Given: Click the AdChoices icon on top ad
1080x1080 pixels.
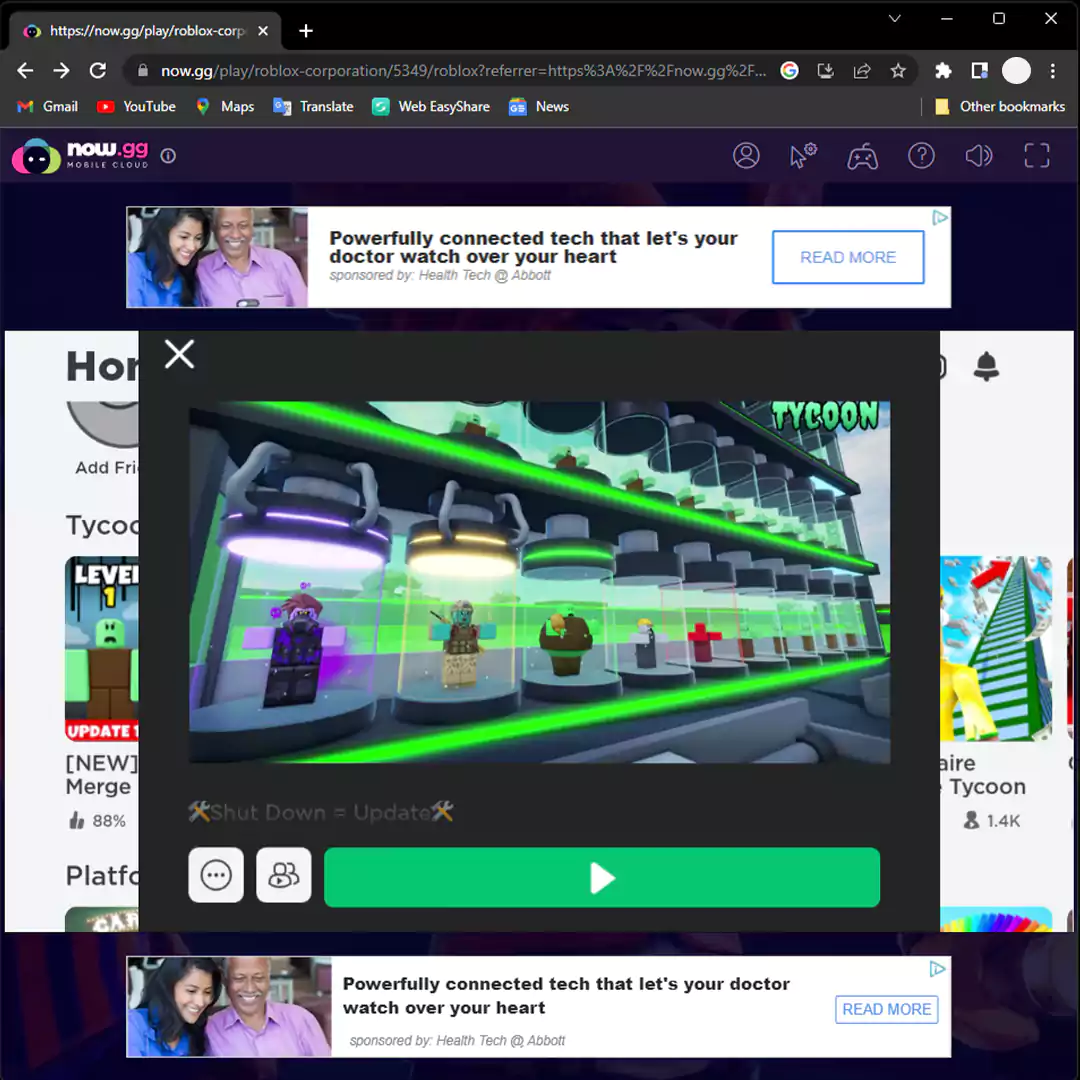Looking at the screenshot, I should (939, 218).
